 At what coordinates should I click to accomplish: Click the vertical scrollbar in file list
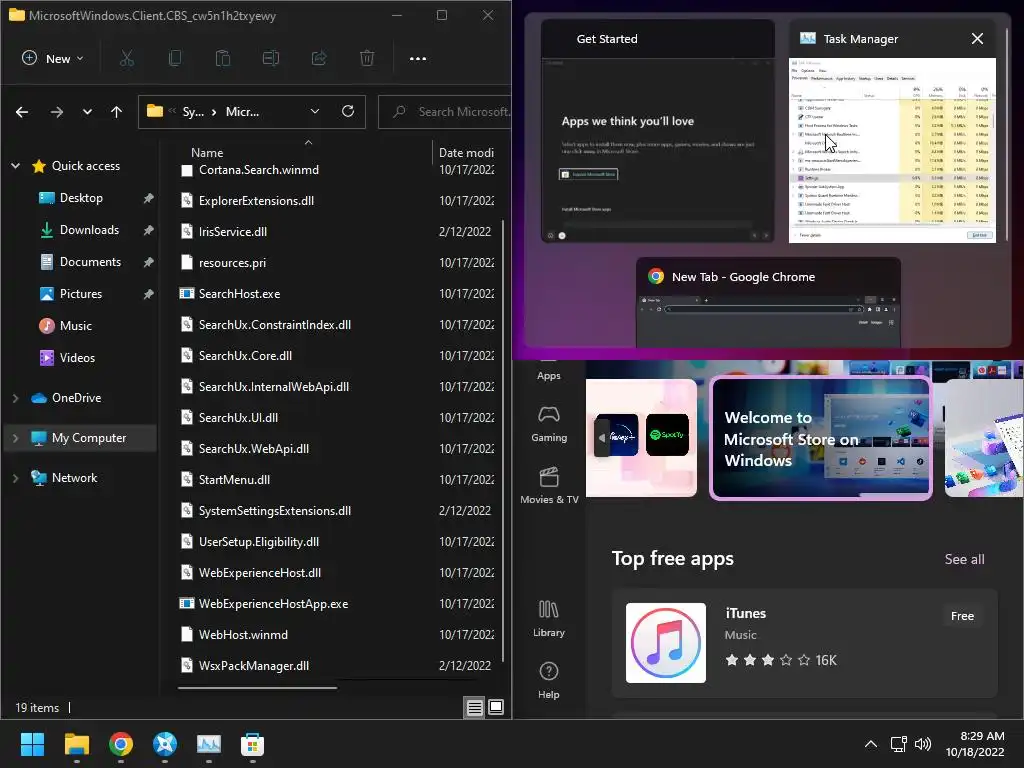pos(502,441)
